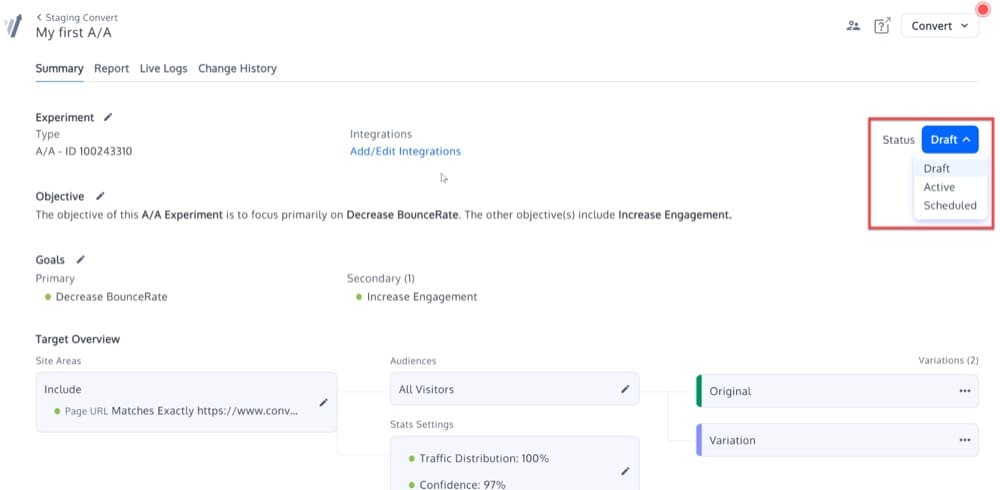Collapse the Draft status dropdown
1000x490 pixels.
point(949,140)
